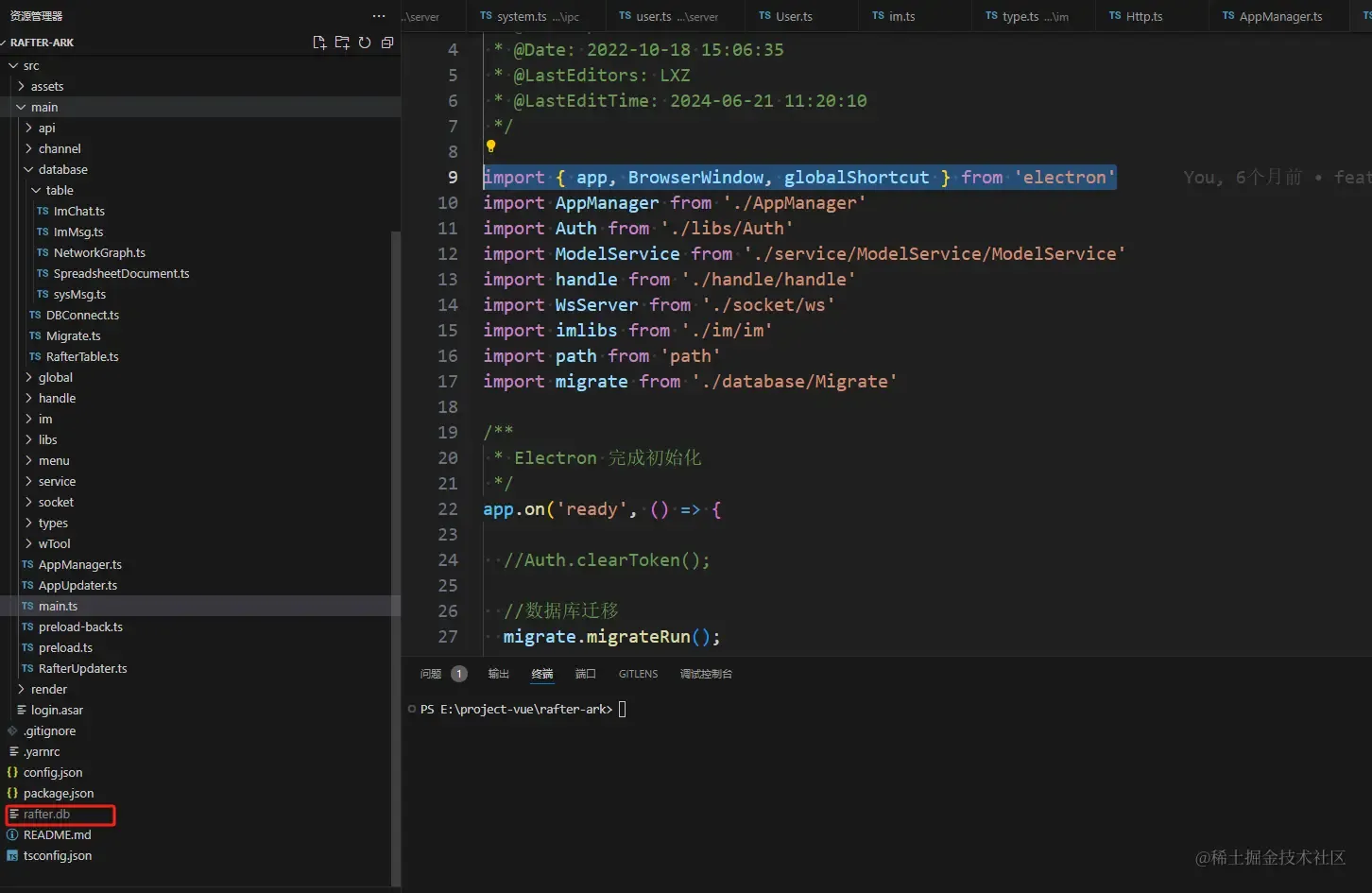This screenshot has height=893, width=1372.
Task: Open AppUpdater.ts in the explorer
Action: coord(200,585)
